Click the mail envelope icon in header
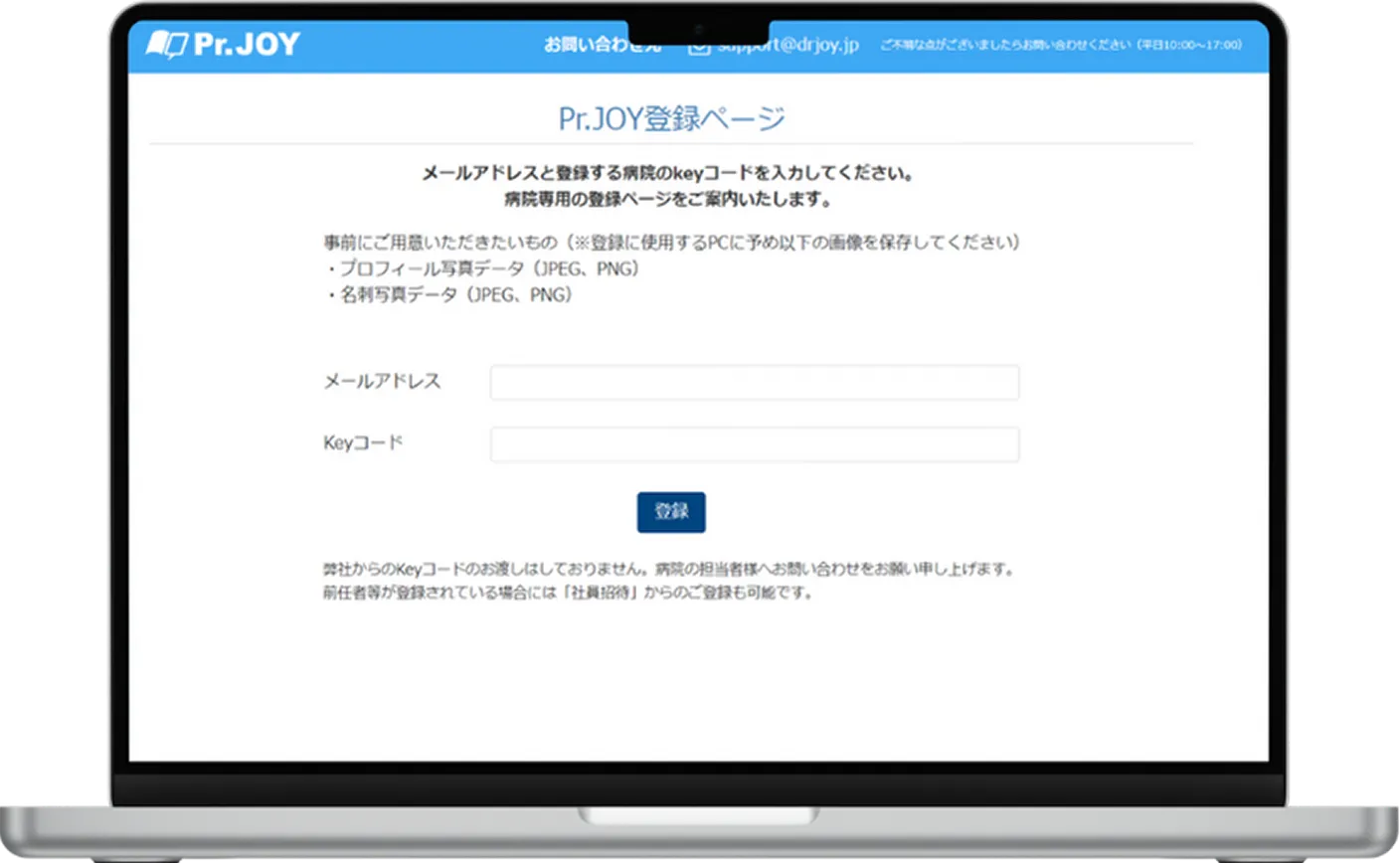Screen dimensions: 1400x863 point(699,47)
